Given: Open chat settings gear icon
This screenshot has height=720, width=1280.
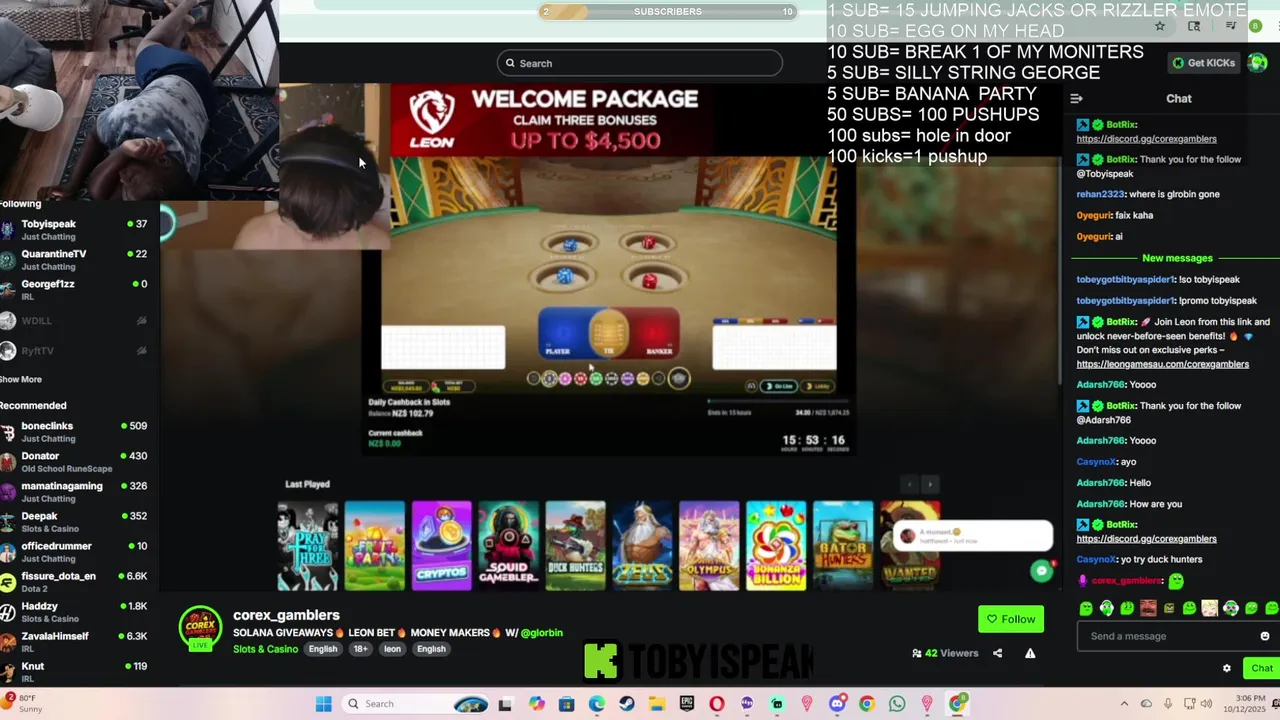Looking at the screenshot, I should (1227, 668).
